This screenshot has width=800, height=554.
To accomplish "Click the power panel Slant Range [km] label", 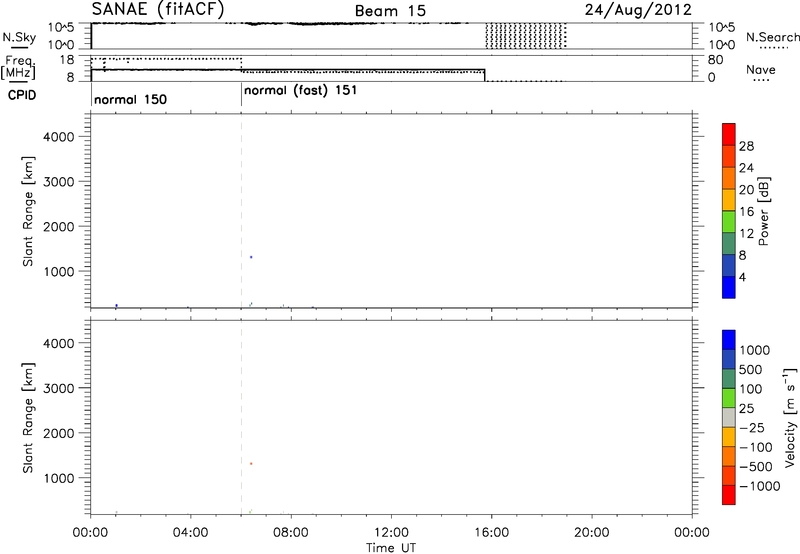I will click(x=28, y=211).
